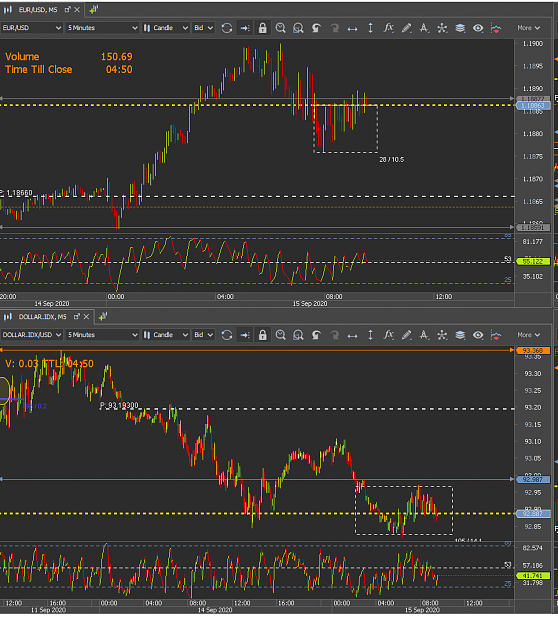Viewport: 558px width, 625px height.
Task: Click vertical stretch arrow on EUR/USD chart
Action: coord(370,28)
